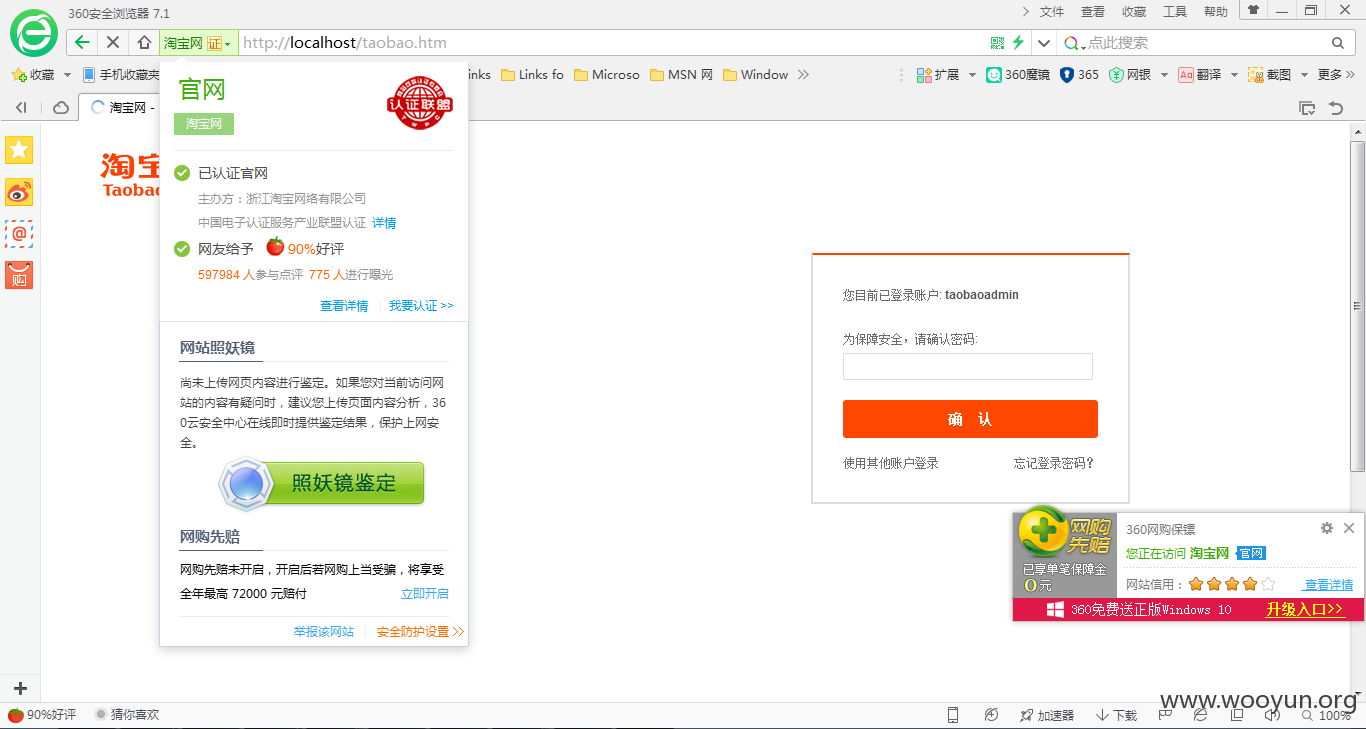Image resolution: width=1366 pixels, height=729 pixels.
Task: Open the MSN 网 bookmark folder
Action: tap(681, 75)
